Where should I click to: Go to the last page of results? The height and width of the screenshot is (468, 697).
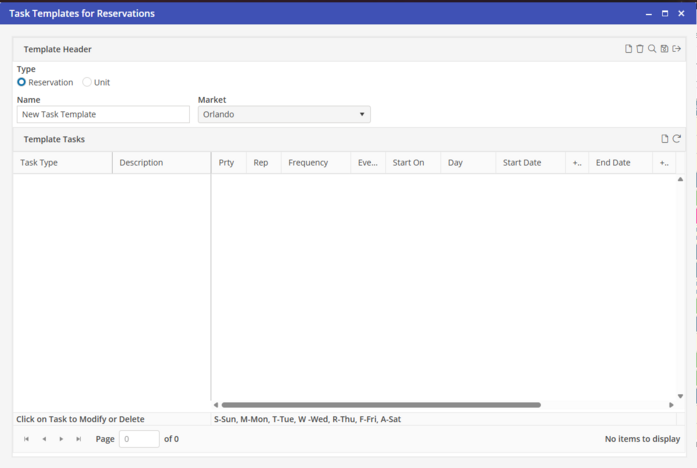[79, 439]
